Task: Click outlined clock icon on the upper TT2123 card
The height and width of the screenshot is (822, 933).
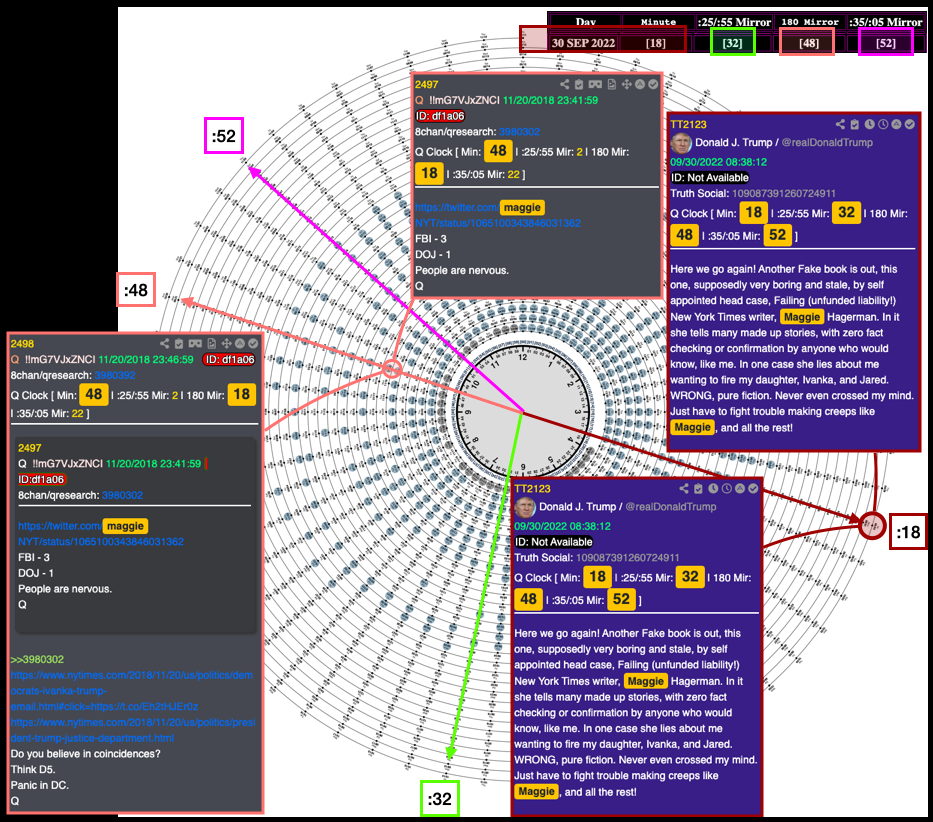Action: 883,124
